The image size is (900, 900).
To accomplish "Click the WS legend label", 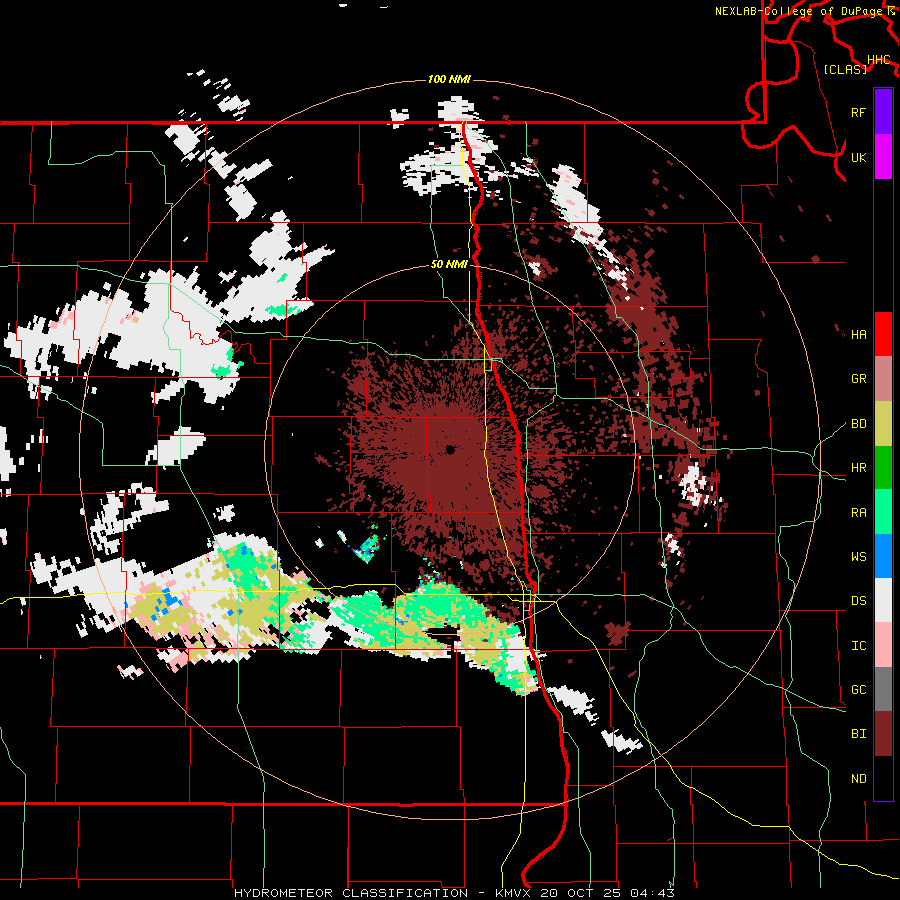I will (x=859, y=557).
